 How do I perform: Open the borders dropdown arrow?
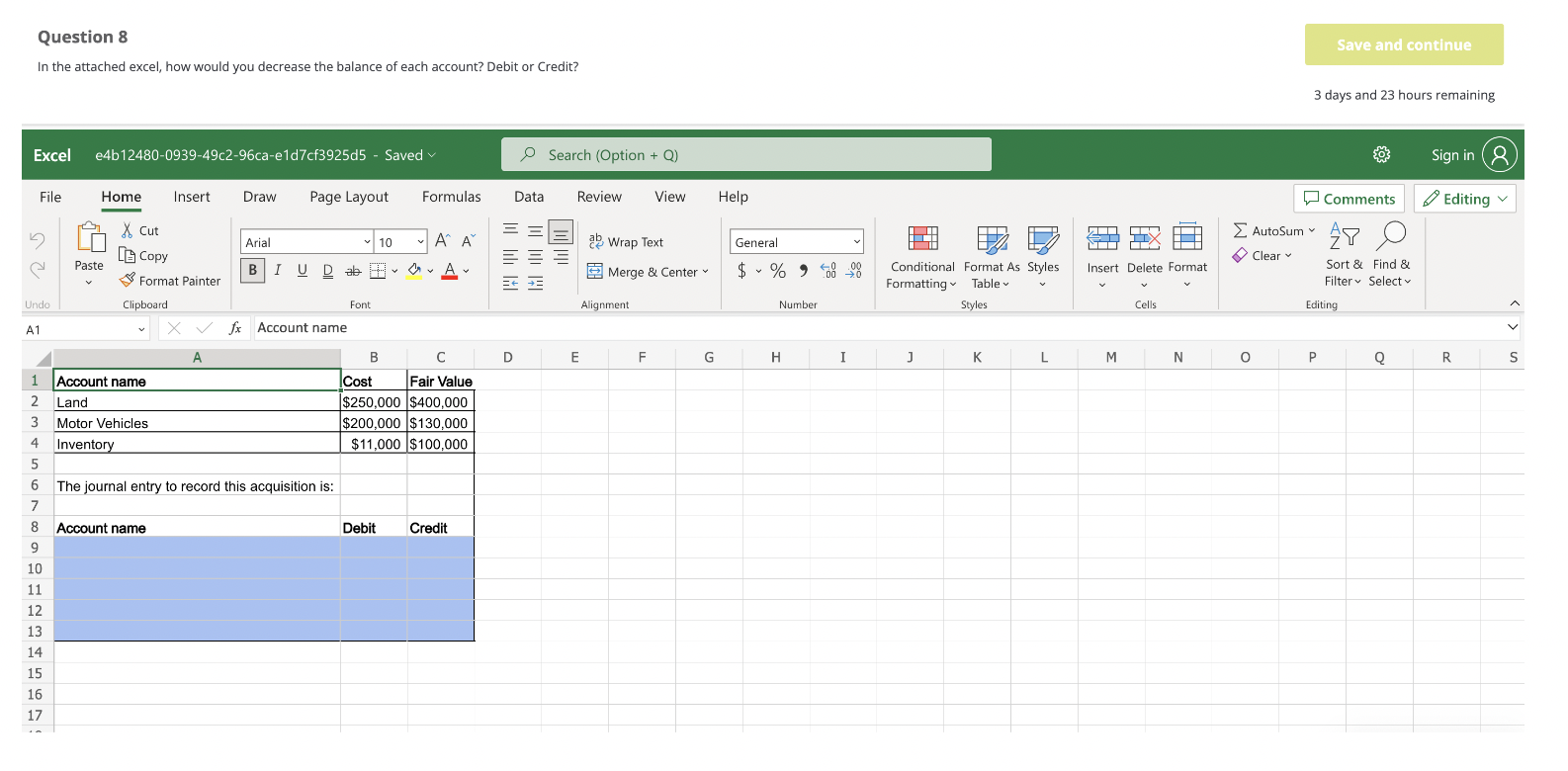tap(394, 271)
